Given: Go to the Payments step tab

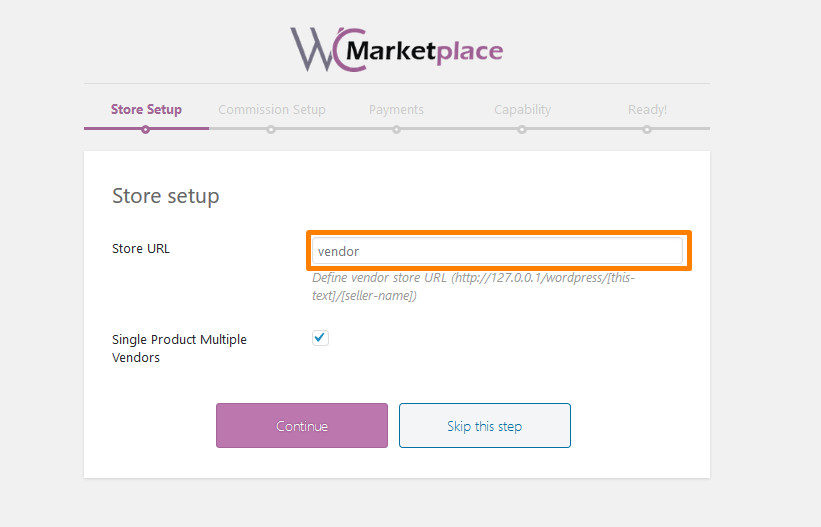Looking at the screenshot, I should [x=396, y=109].
